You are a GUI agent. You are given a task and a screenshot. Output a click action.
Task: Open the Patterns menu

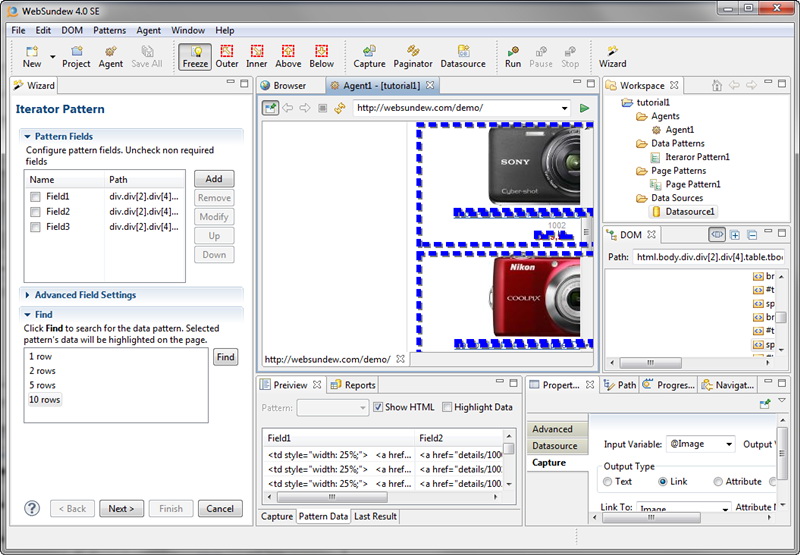(x=109, y=30)
